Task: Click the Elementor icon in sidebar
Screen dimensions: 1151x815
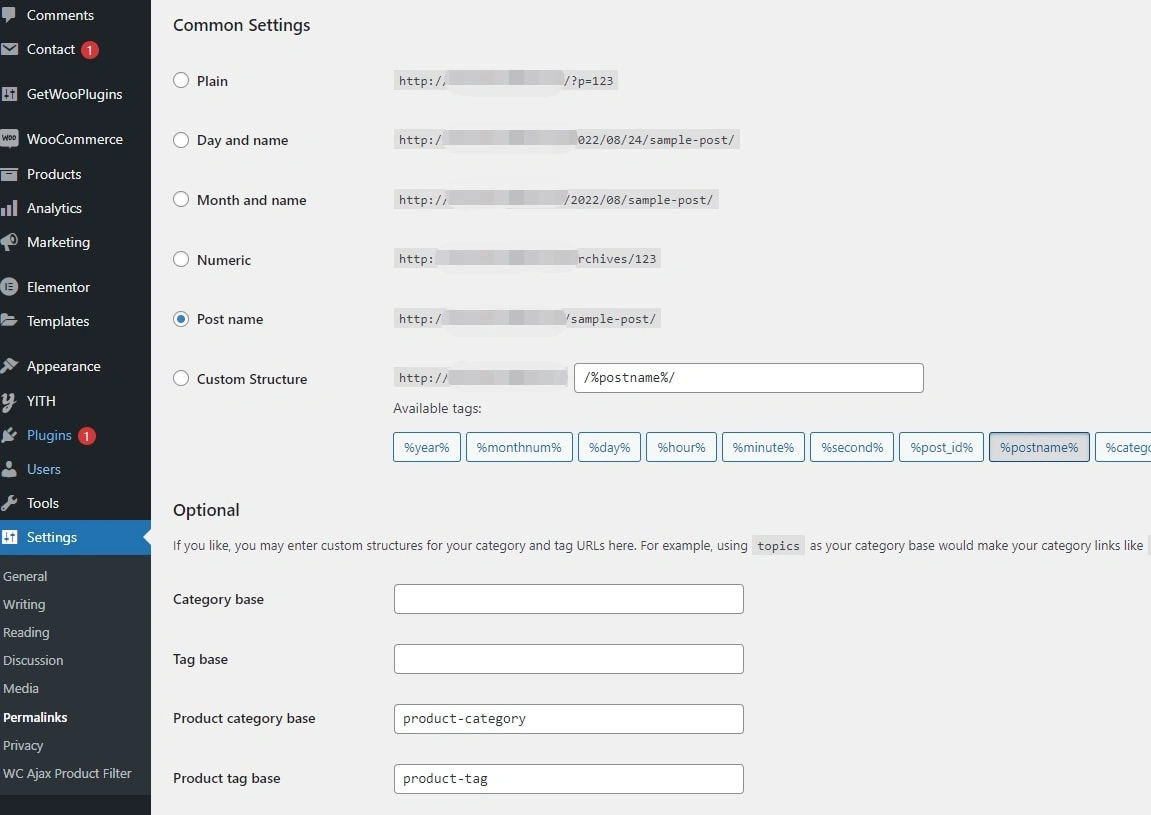Action: click(9, 287)
